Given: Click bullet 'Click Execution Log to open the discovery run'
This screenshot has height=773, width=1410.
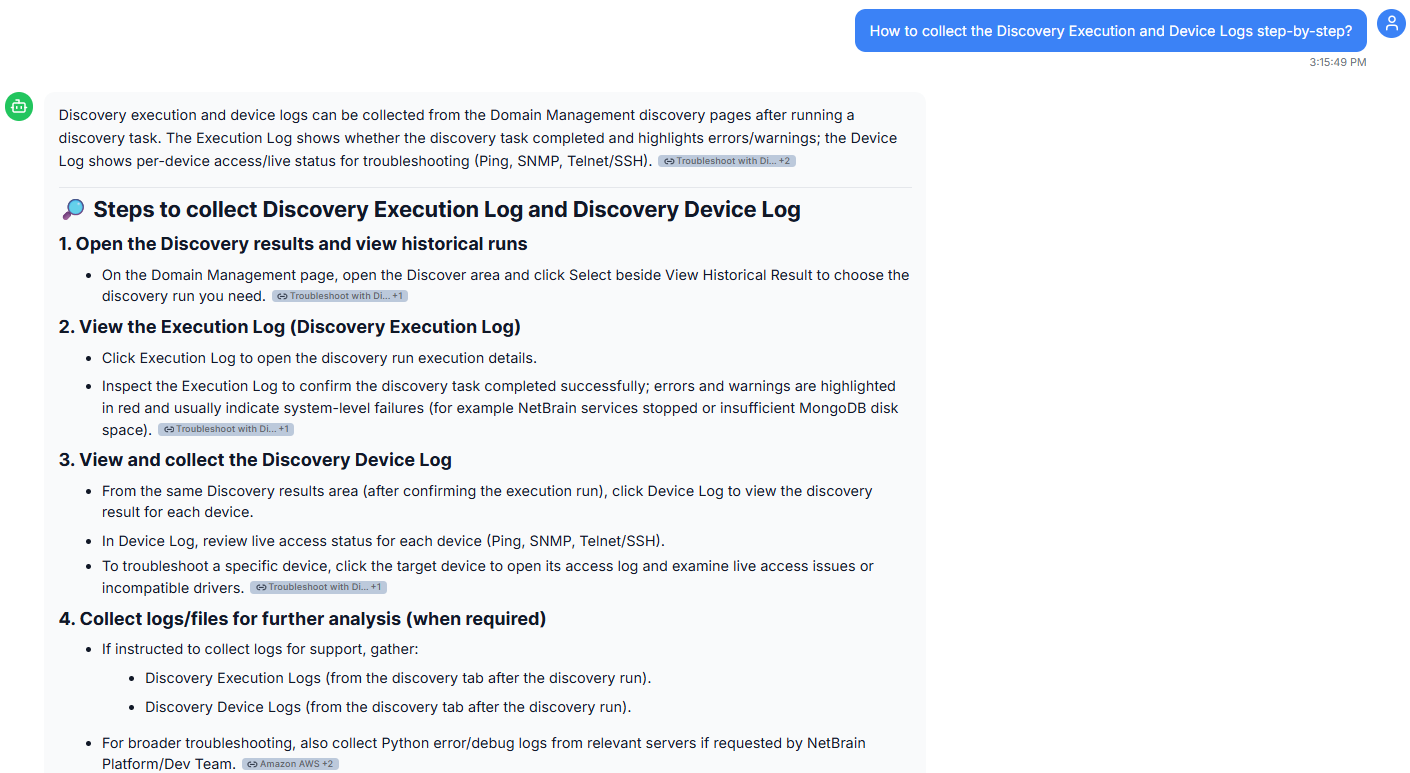Looking at the screenshot, I should coord(319,358).
